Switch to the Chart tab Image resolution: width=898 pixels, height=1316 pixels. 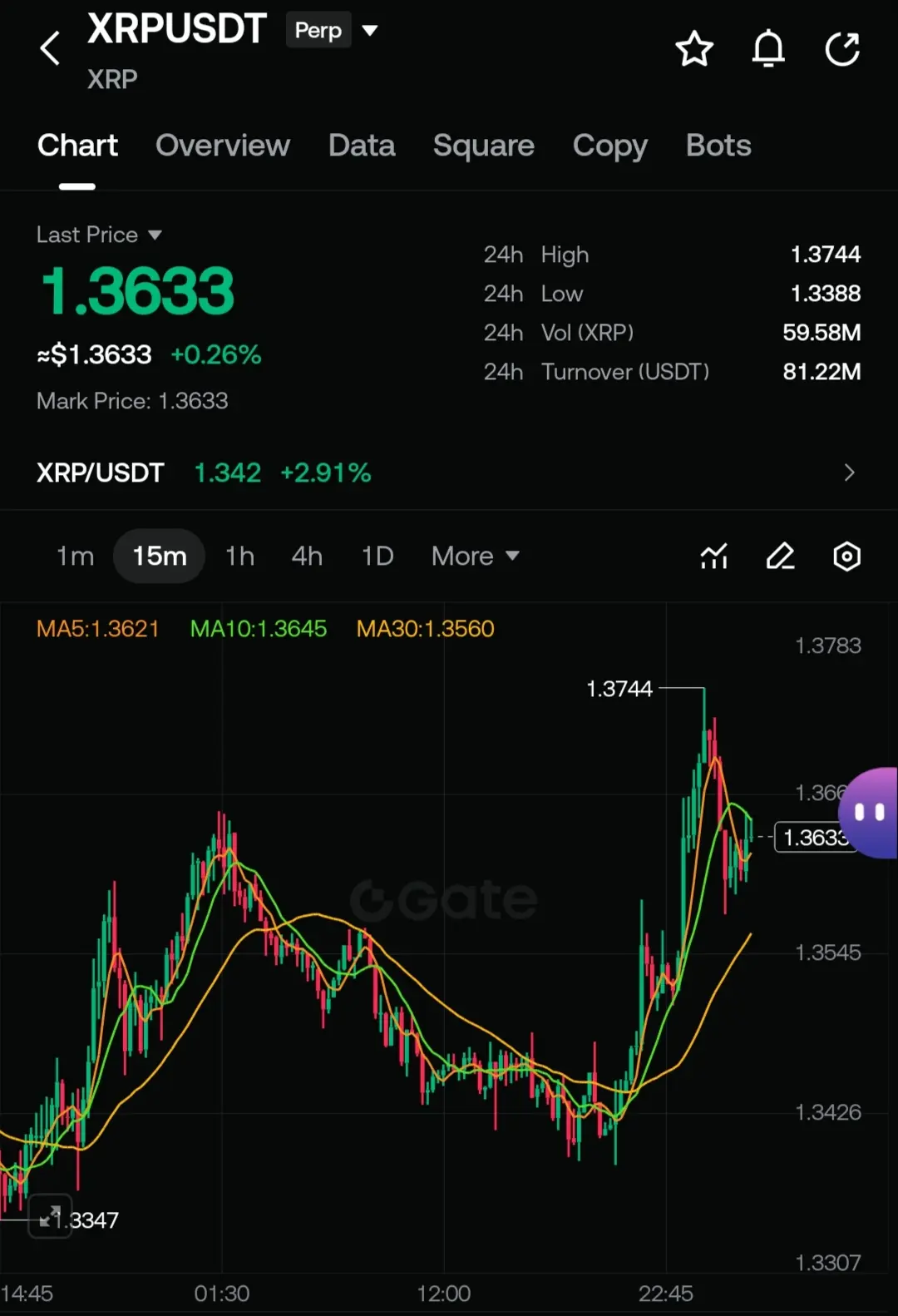[77, 146]
